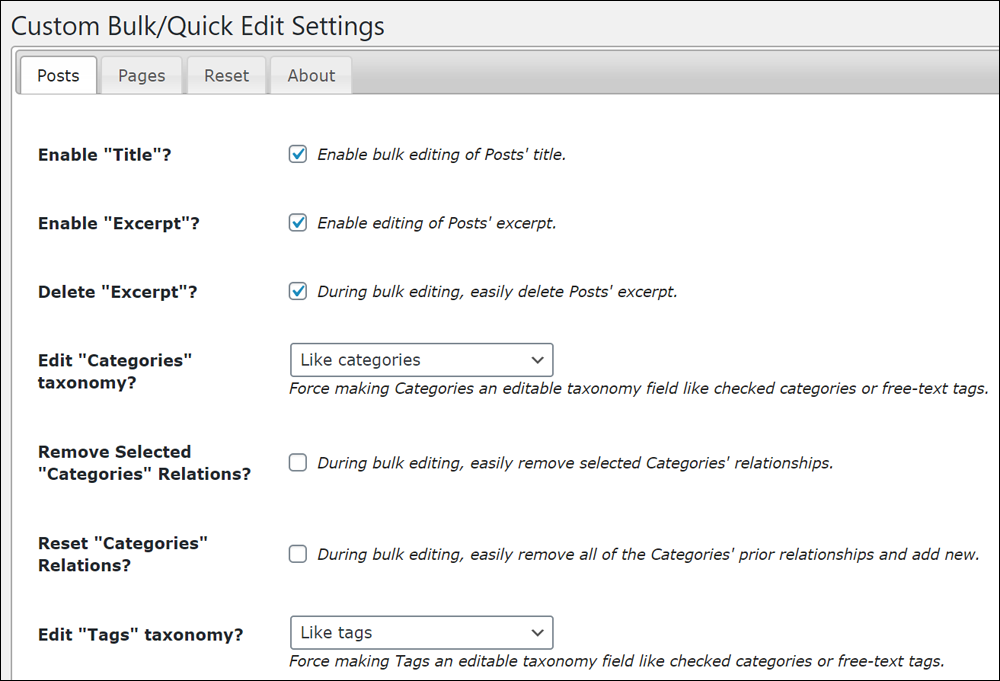The width and height of the screenshot is (1000, 681).
Task: Switch to the Pages tab
Action: (x=142, y=75)
